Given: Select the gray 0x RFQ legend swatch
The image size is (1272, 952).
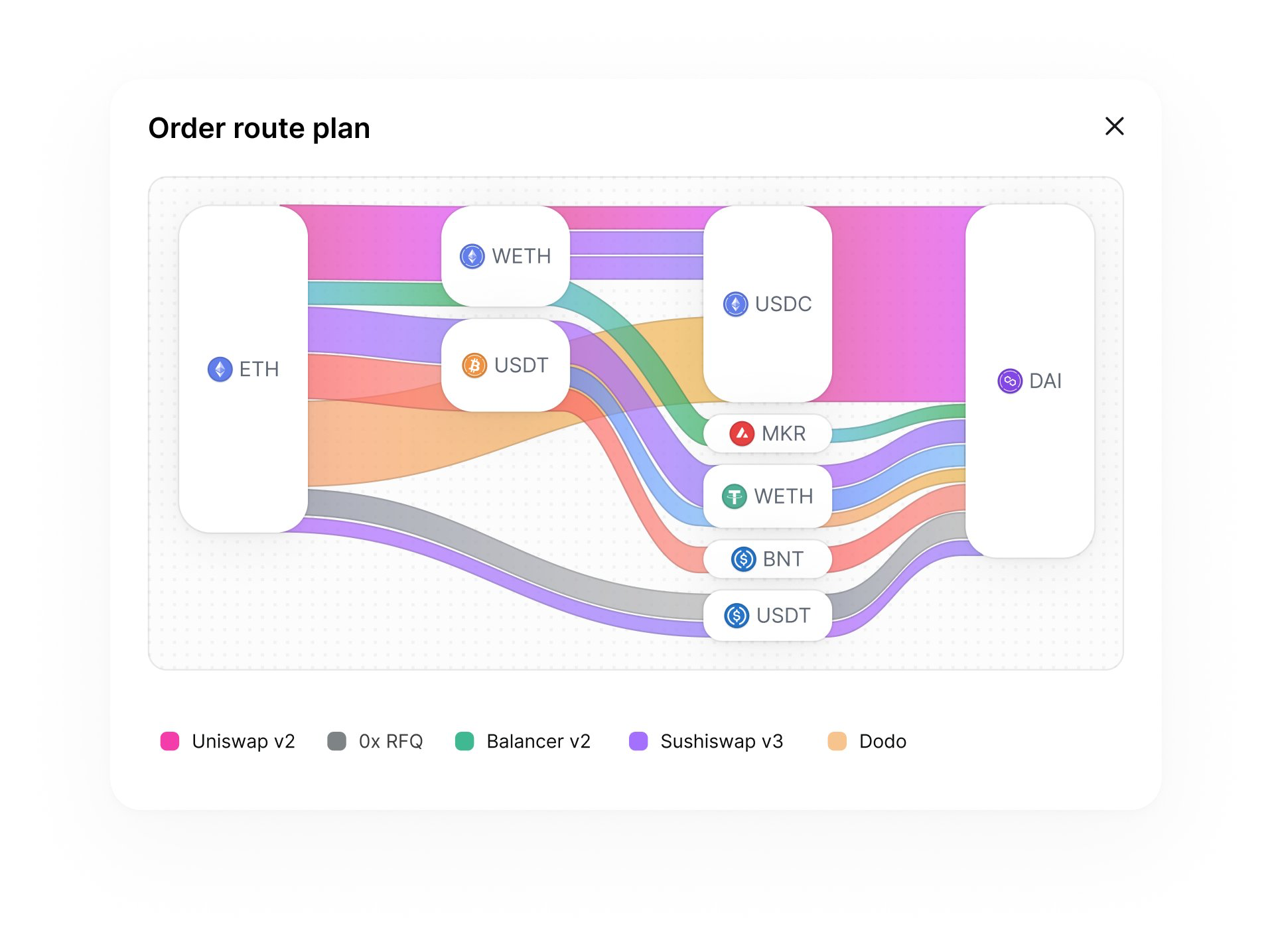Looking at the screenshot, I should pyautogui.click(x=336, y=741).
